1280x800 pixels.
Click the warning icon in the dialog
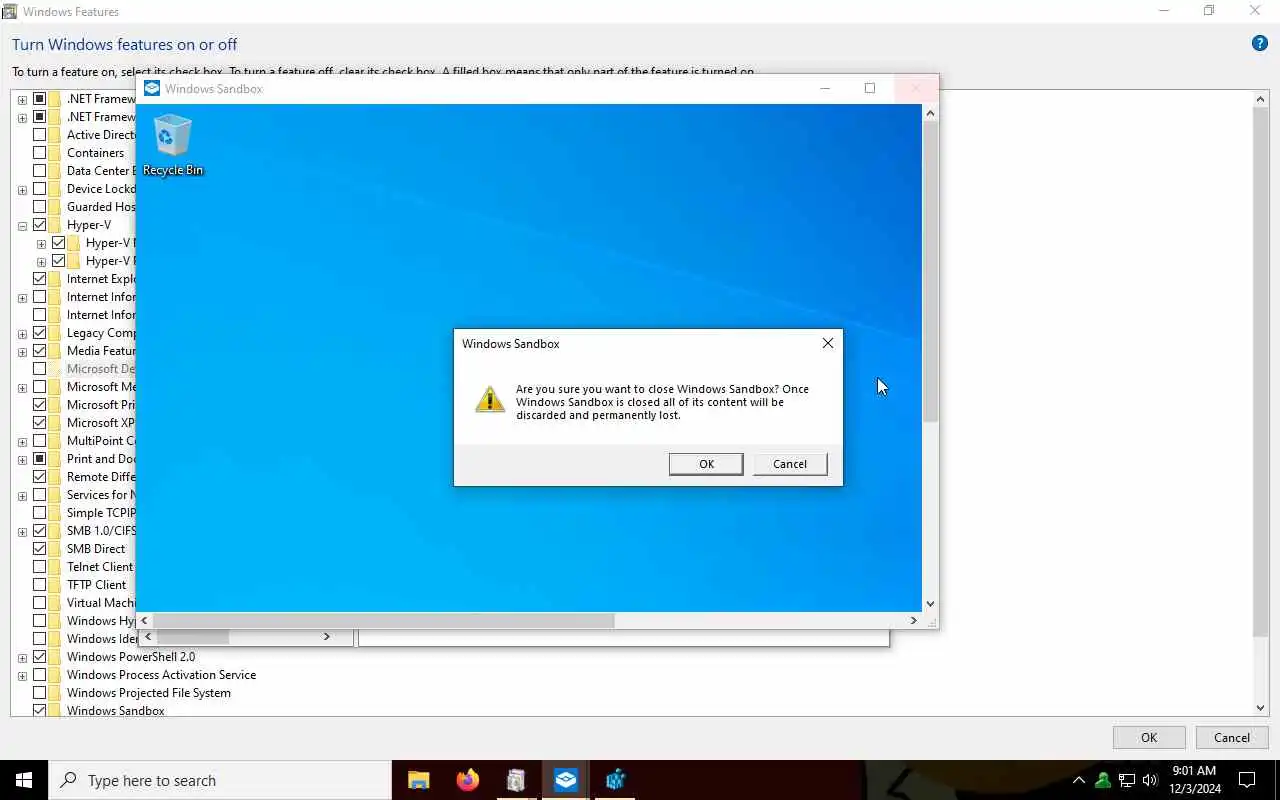(x=490, y=399)
